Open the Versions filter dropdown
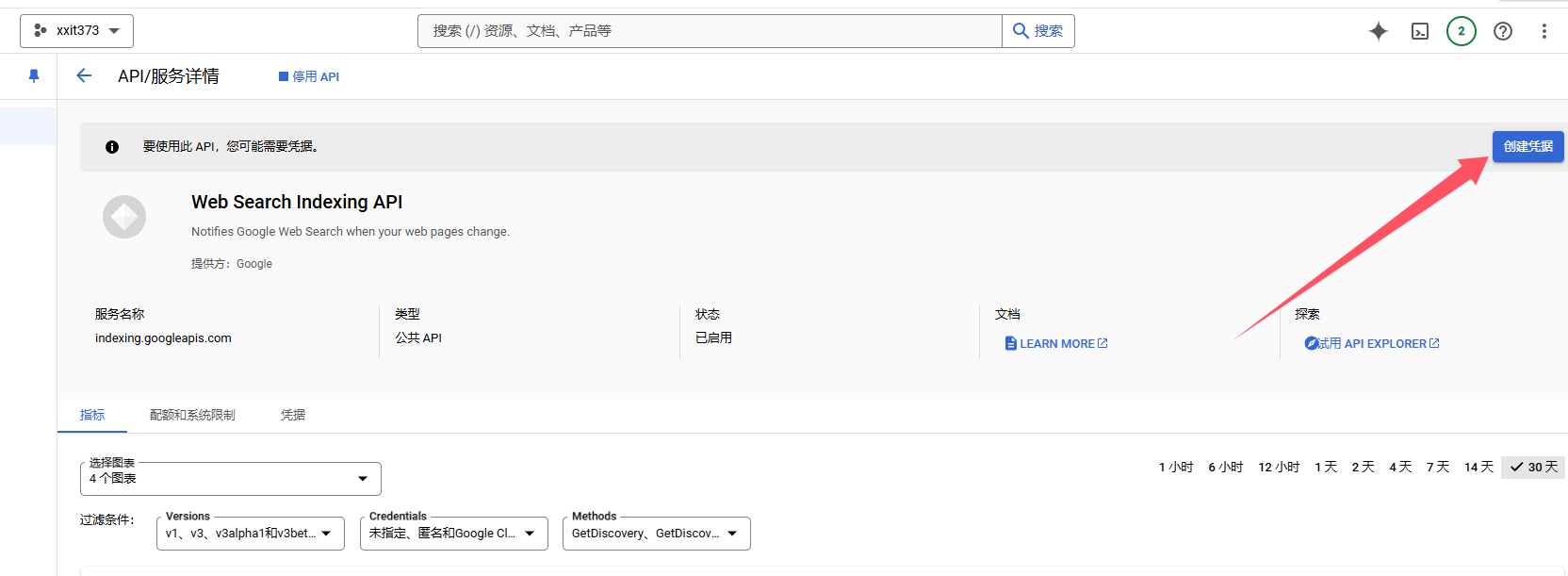This screenshot has height=576, width=1568. (251, 534)
